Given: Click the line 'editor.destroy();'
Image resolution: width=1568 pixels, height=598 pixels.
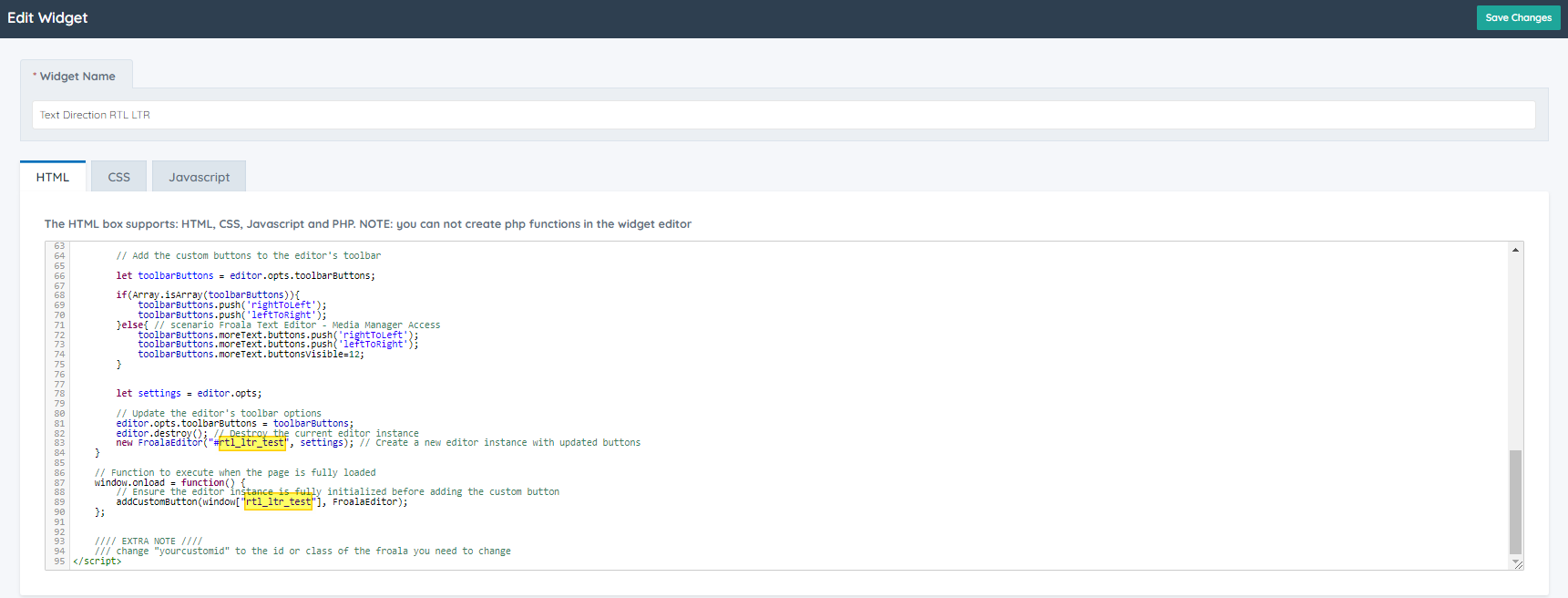Looking at the screenshot, I should 162,433.
